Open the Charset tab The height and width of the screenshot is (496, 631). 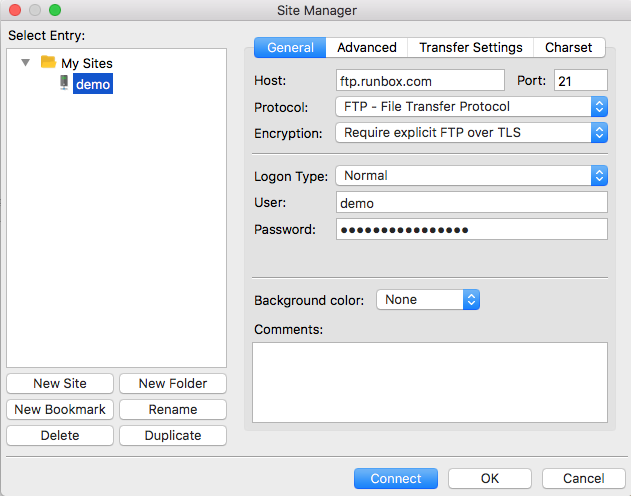click(568, 47)
